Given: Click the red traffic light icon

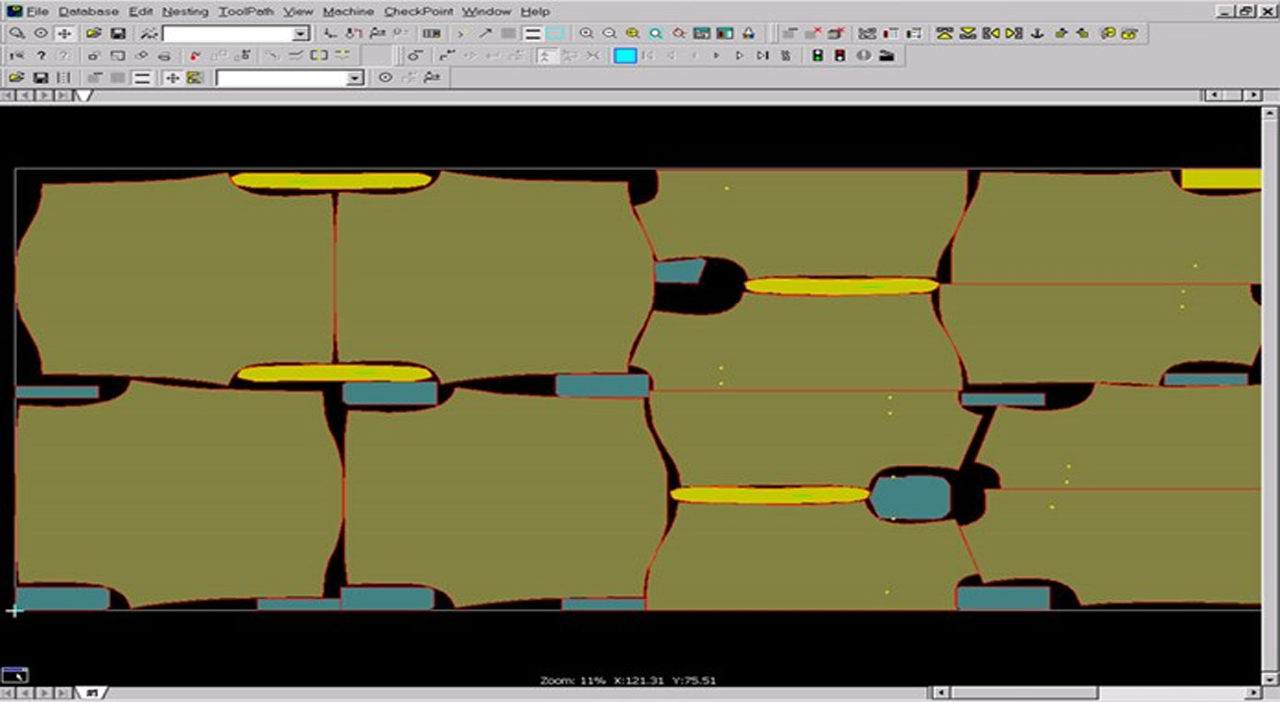Looking at the screenshot, I should [x=840, y=56].
